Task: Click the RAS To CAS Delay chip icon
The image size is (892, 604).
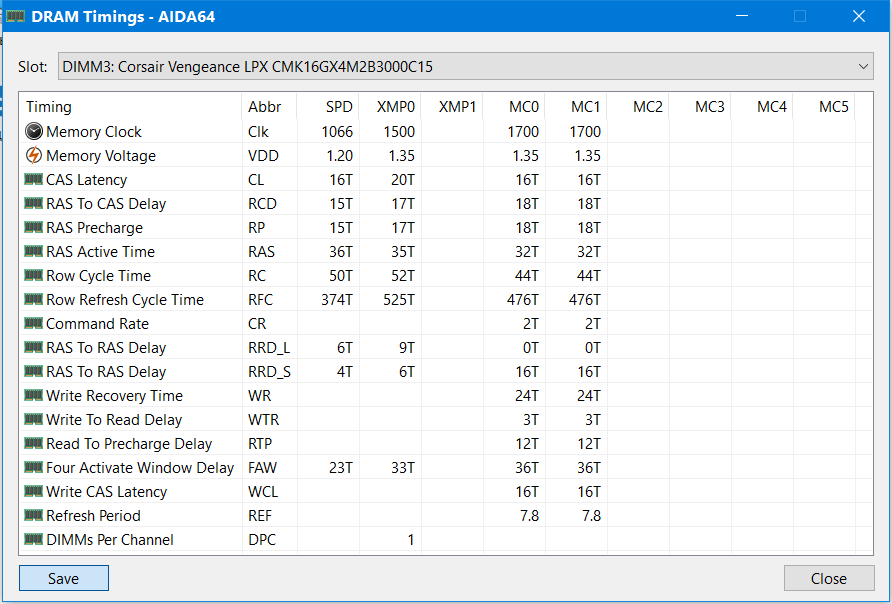Action: pyautogui.click(x=34, y=203)
